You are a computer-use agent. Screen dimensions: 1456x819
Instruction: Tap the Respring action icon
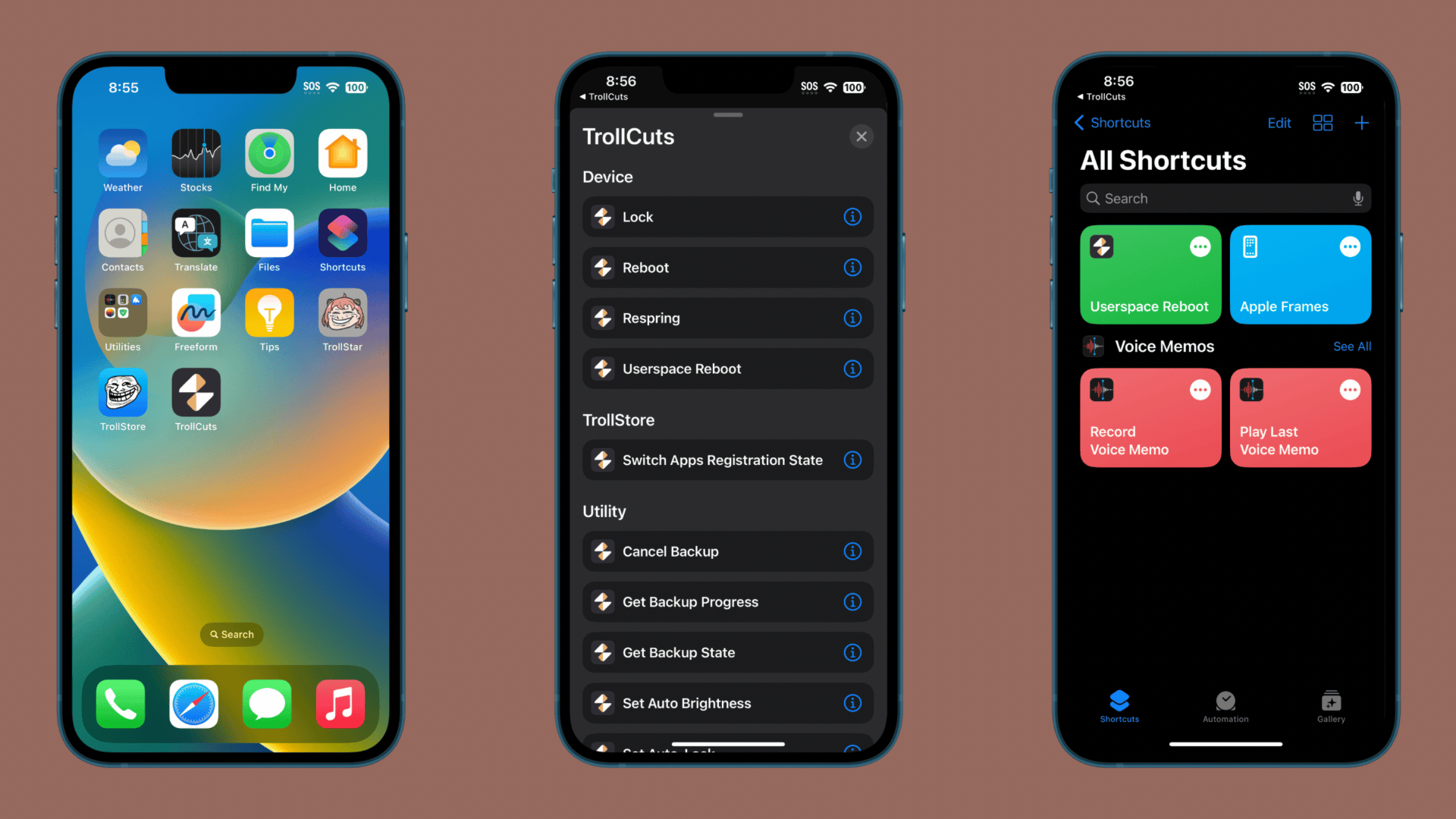(601, 318)
